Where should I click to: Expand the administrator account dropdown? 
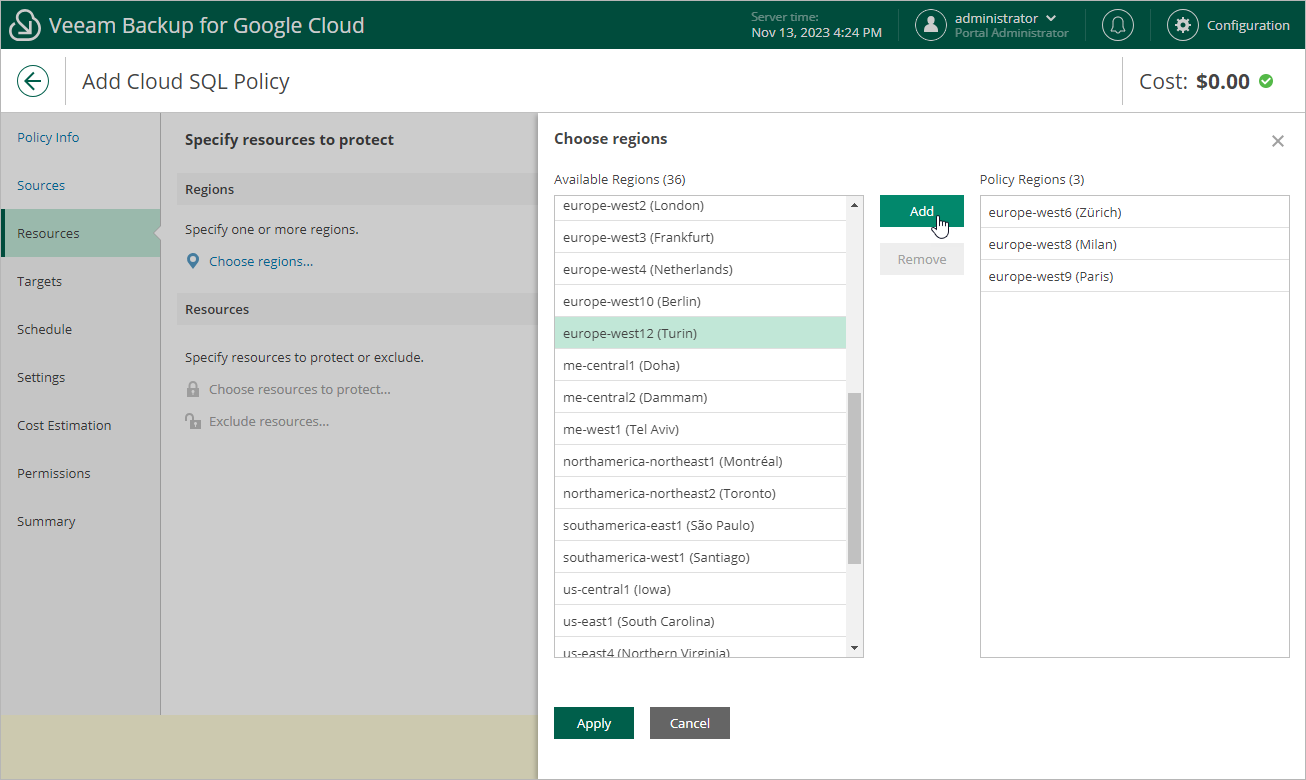point(1050,19)
